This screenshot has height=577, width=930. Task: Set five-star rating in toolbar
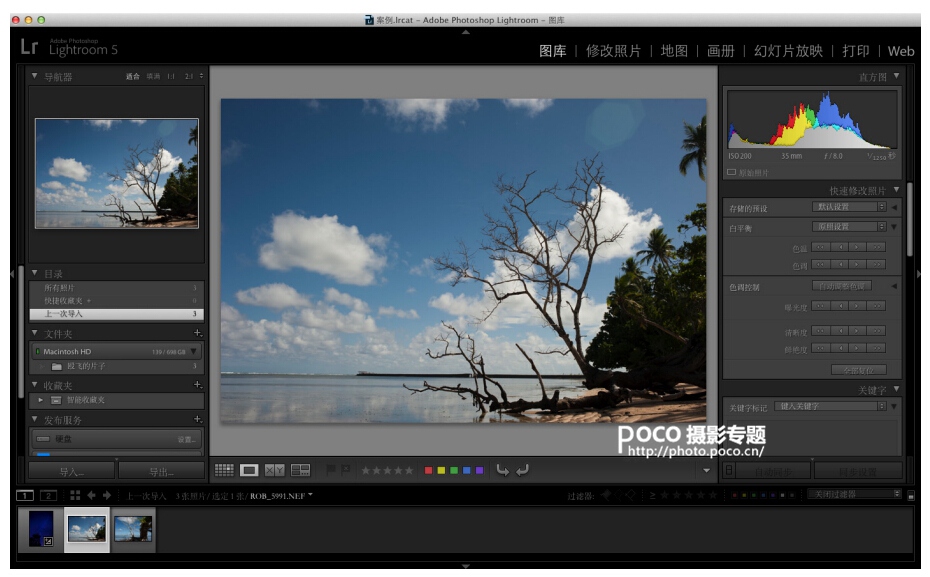point(409,470)
